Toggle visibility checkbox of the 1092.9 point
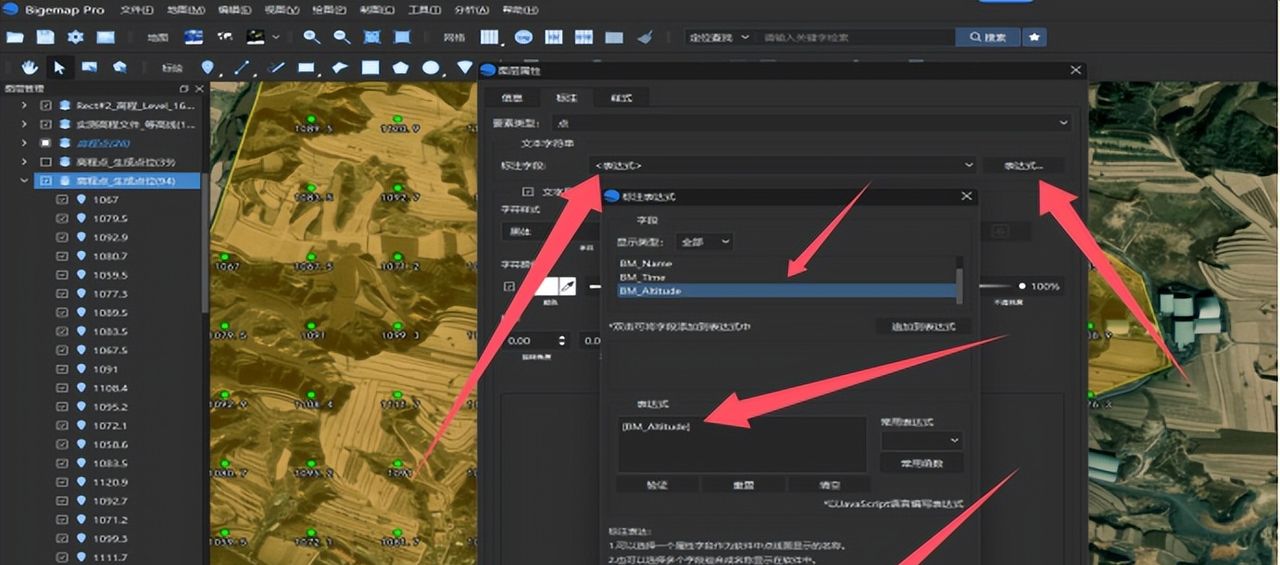Screen dimensions: 1280x565 pos(62,237)
